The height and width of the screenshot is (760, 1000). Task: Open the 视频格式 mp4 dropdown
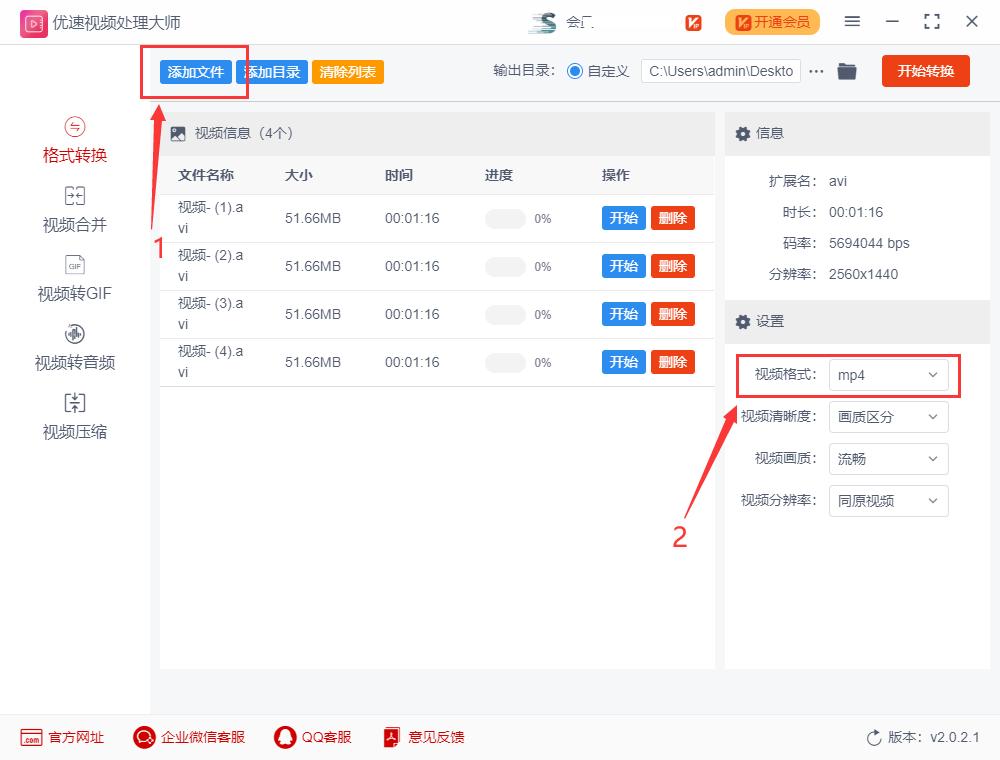[x=888, y=375]
